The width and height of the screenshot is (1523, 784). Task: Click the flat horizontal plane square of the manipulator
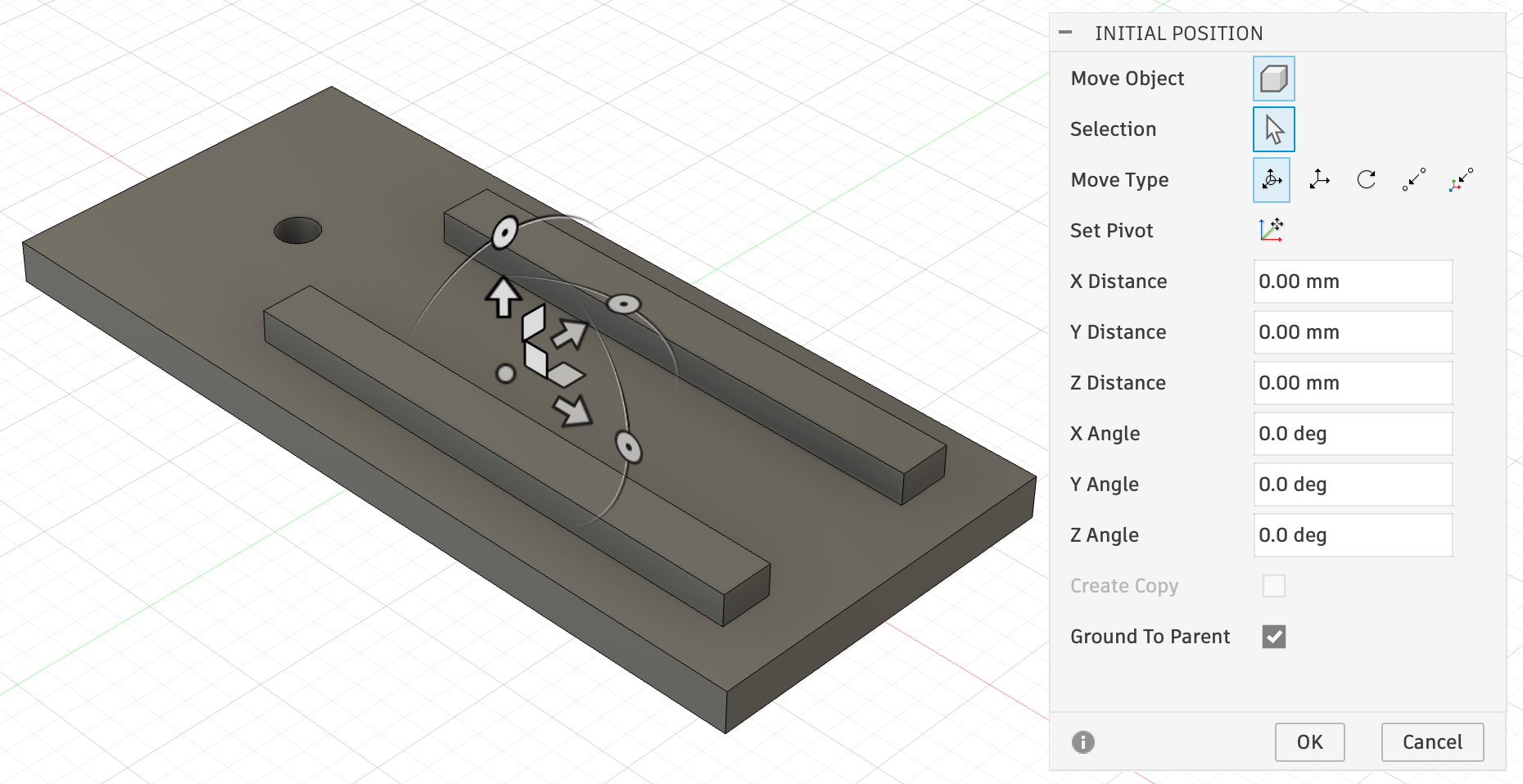coord(566,376)
